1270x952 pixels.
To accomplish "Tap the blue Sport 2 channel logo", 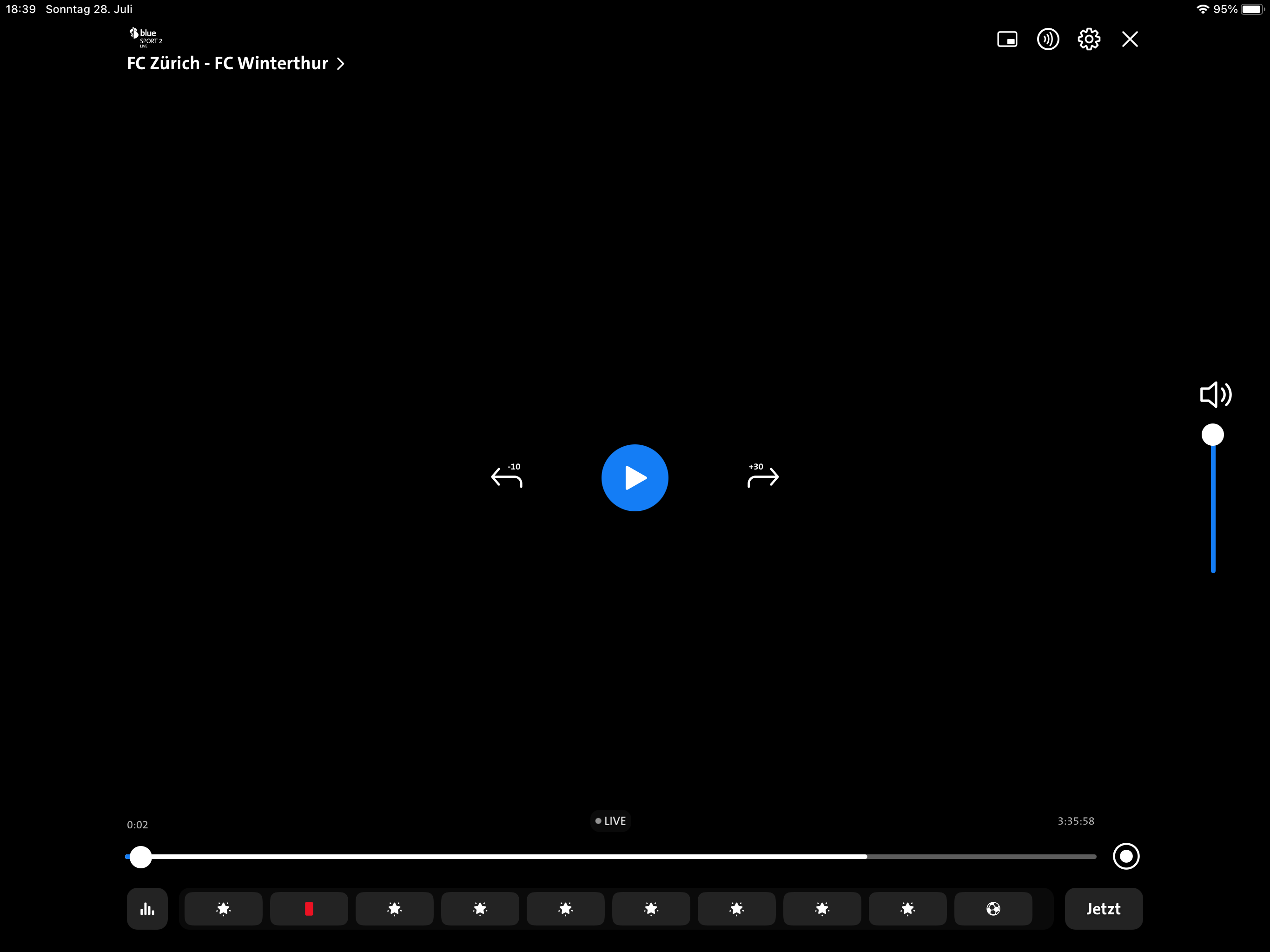I will tap(145, 37).
